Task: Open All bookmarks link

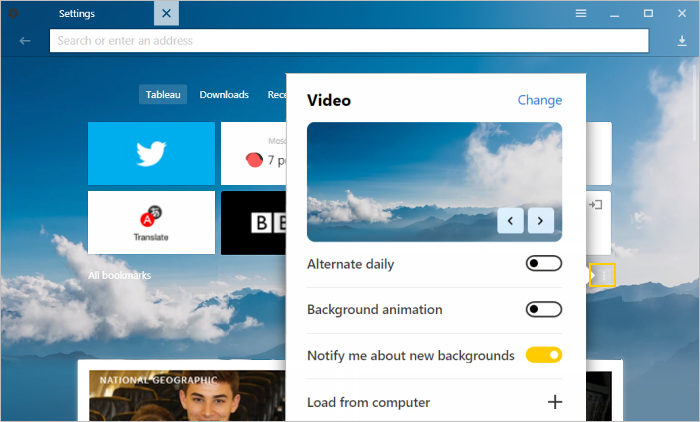Action: (120, 275)
